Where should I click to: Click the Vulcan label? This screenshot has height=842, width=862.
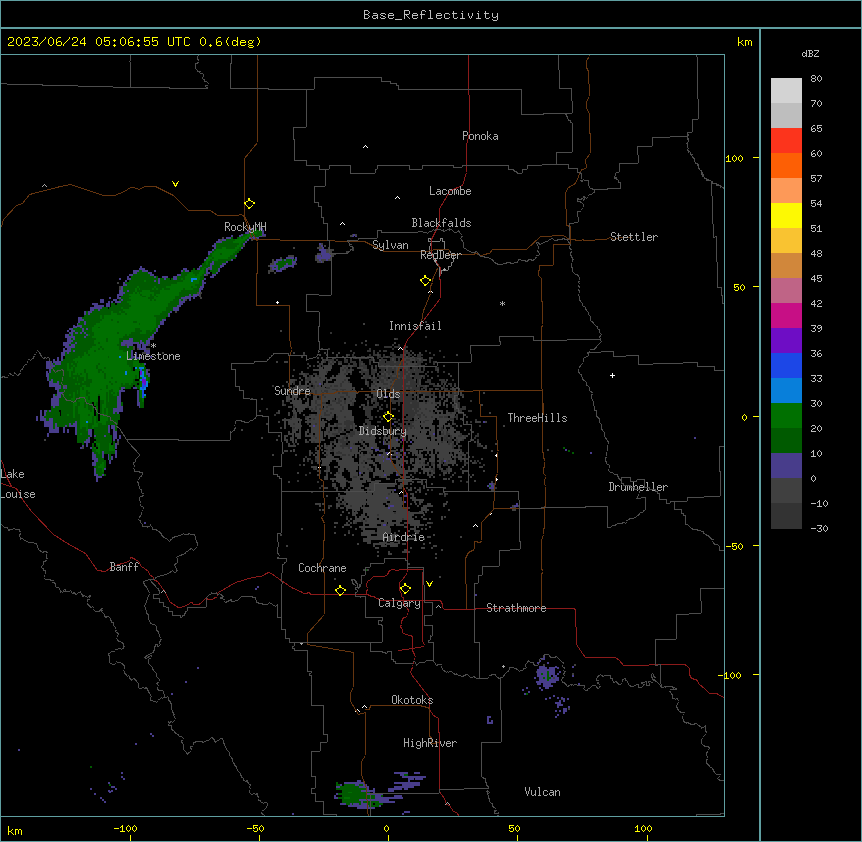point(542,792)
